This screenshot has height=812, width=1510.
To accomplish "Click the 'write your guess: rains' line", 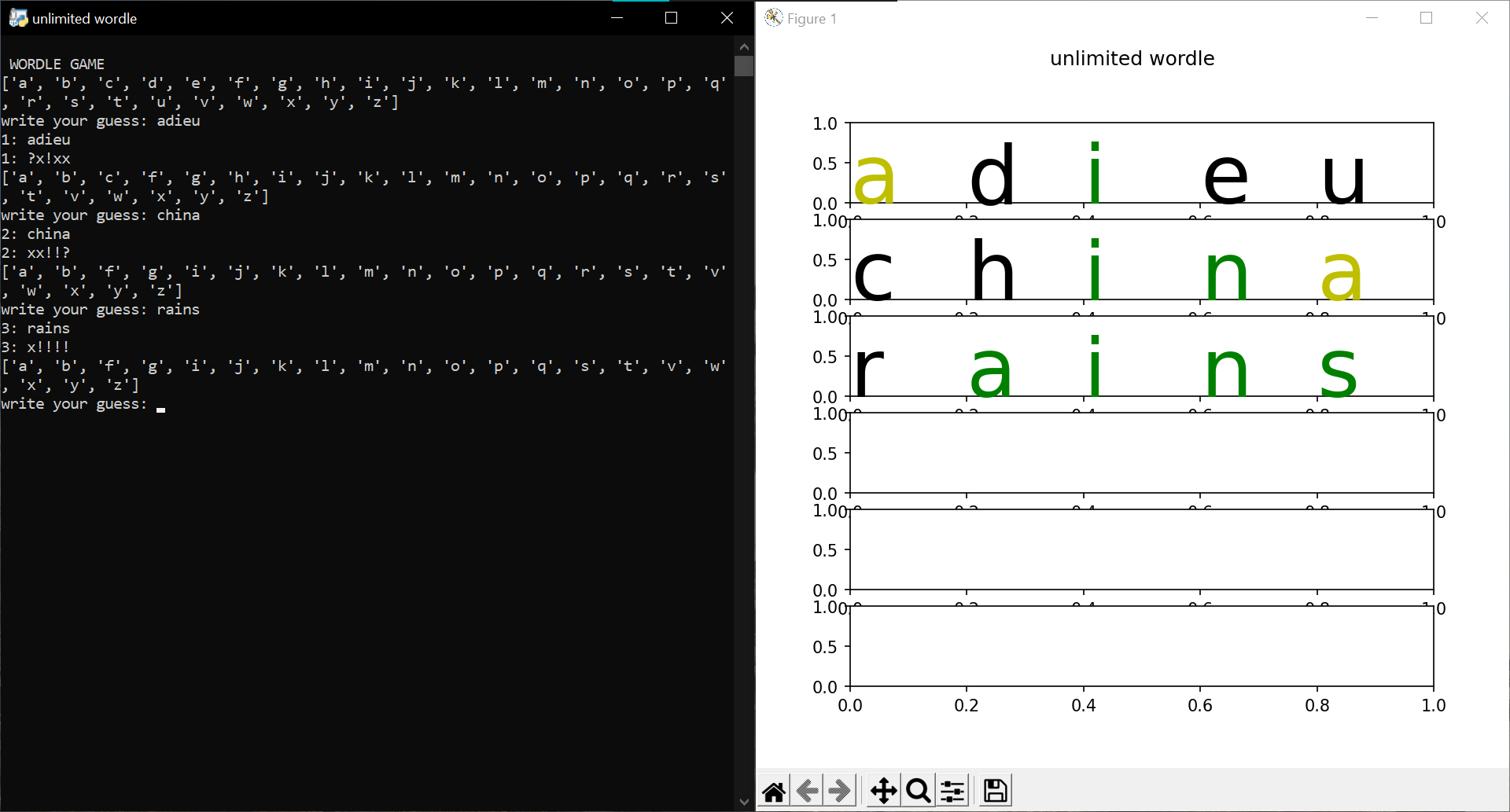I will 101,310.
